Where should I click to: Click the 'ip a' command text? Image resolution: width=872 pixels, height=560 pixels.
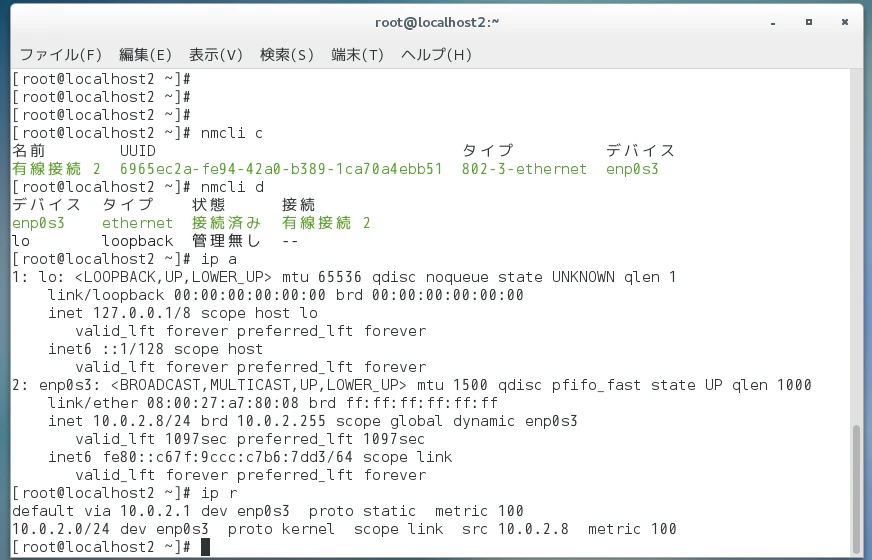219,259
